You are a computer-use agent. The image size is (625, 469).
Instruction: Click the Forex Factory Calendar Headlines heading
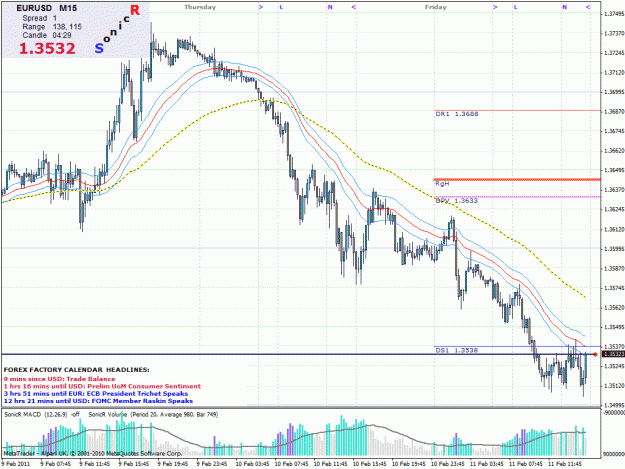click(x=77, y=370)
